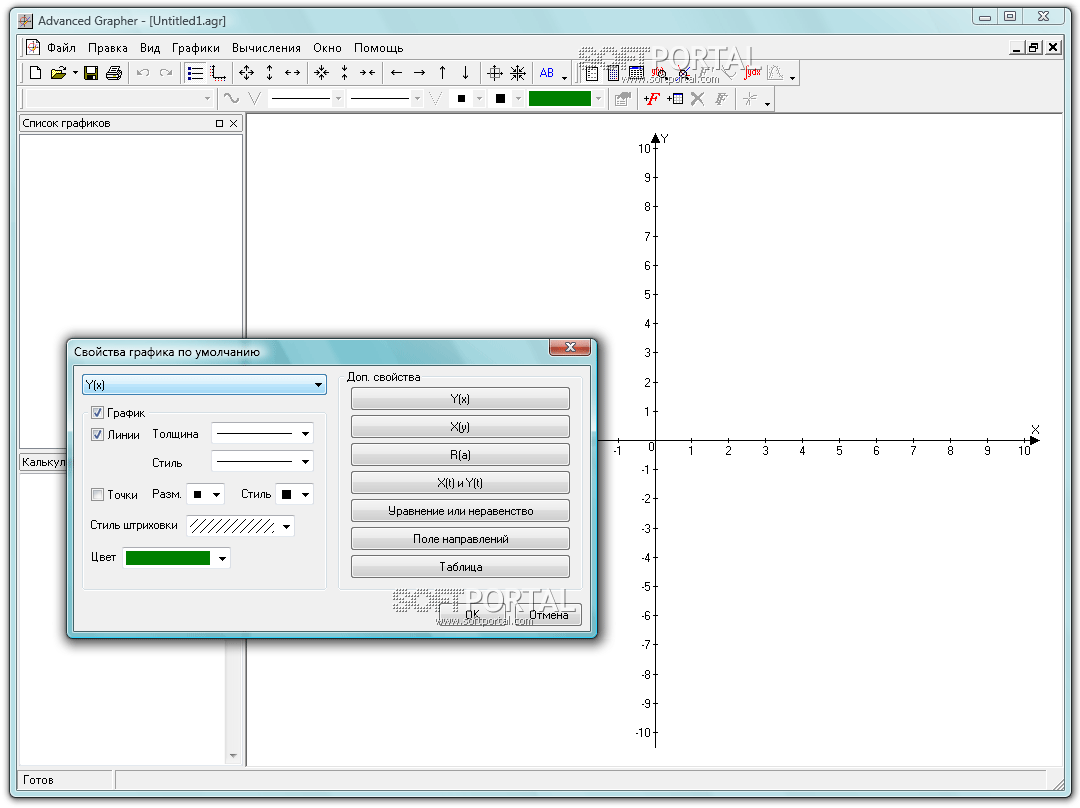Toggle the graph list panel icon
Screen dimensions: 1080x808
pyautogui.click(x=196, y=72)
